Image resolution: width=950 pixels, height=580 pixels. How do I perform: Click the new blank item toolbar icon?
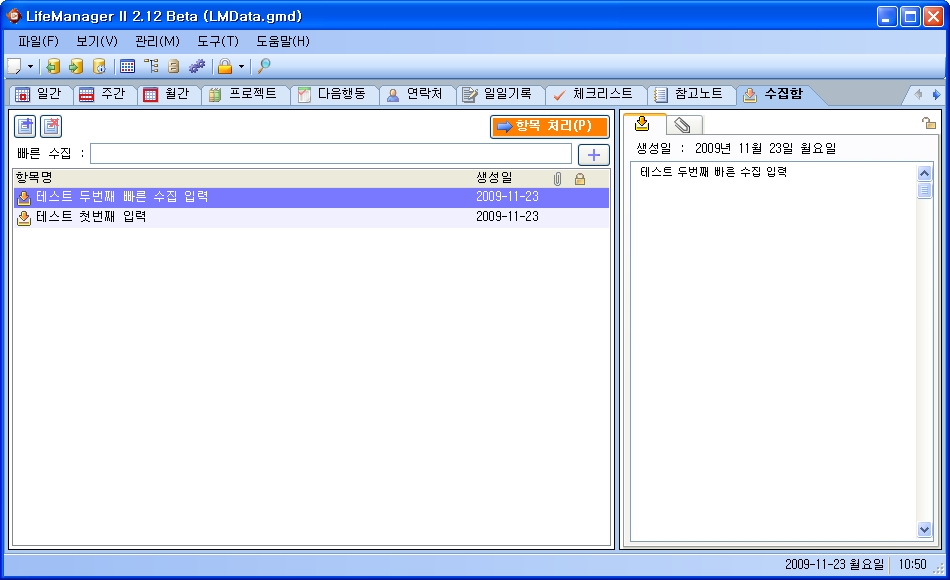tap(14, 66)
